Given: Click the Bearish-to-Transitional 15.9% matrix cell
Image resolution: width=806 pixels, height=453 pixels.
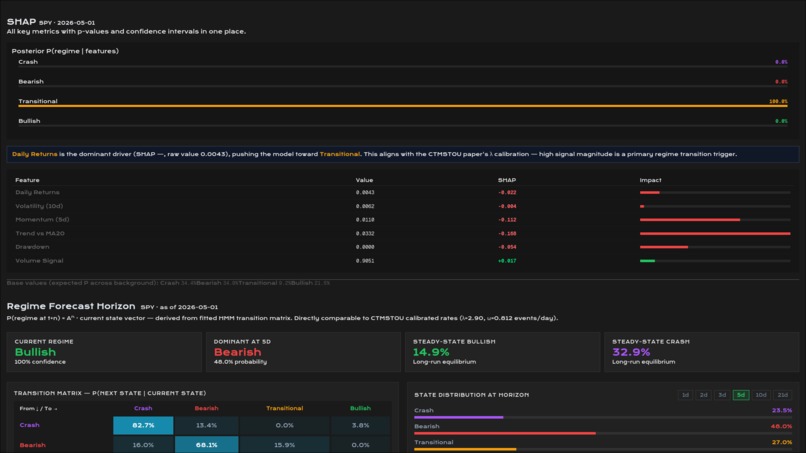Looking at the screenshot, I should [x=284, y=445].
